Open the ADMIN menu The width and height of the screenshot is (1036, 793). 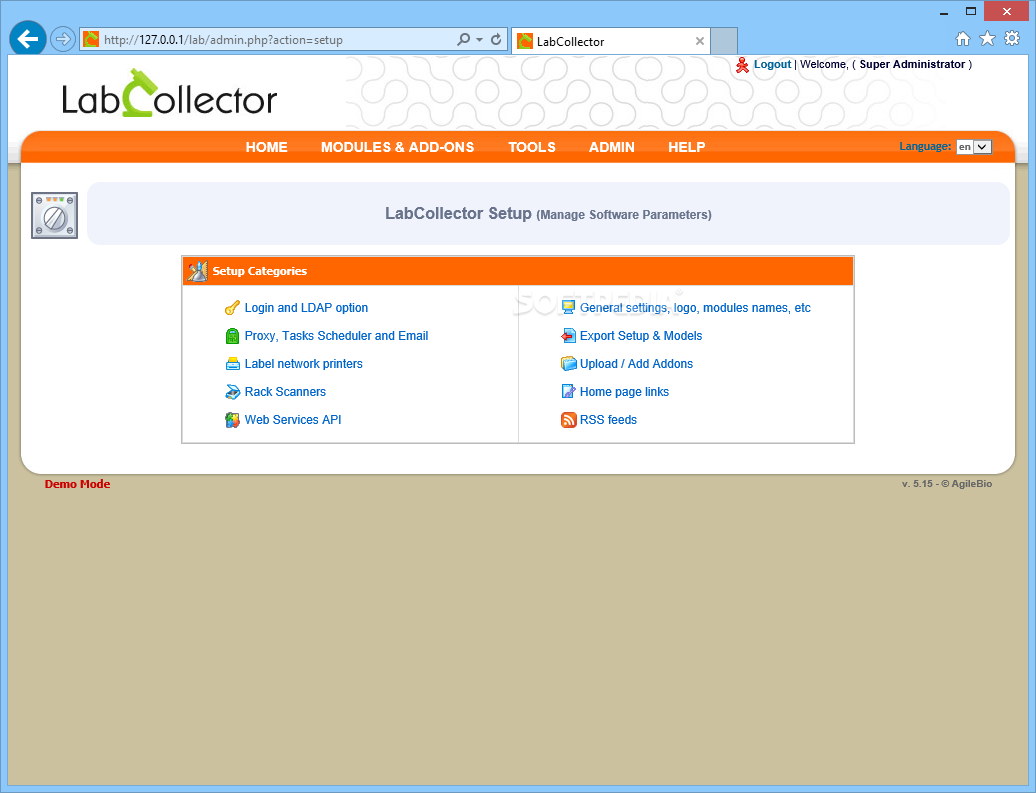click(x=611, y=147)
